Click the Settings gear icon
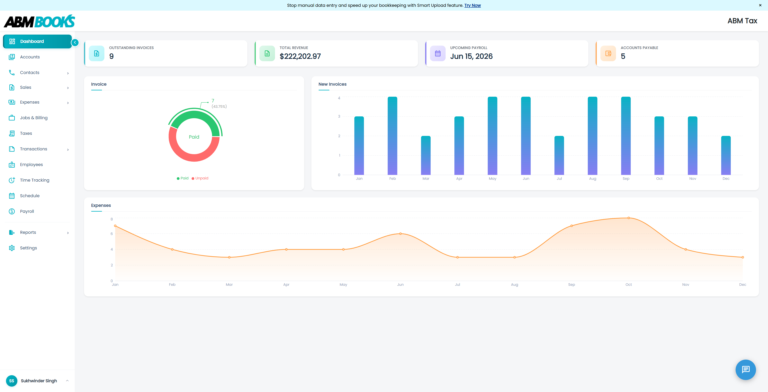This screenshot has width=768, height=392. coord(12,248)
